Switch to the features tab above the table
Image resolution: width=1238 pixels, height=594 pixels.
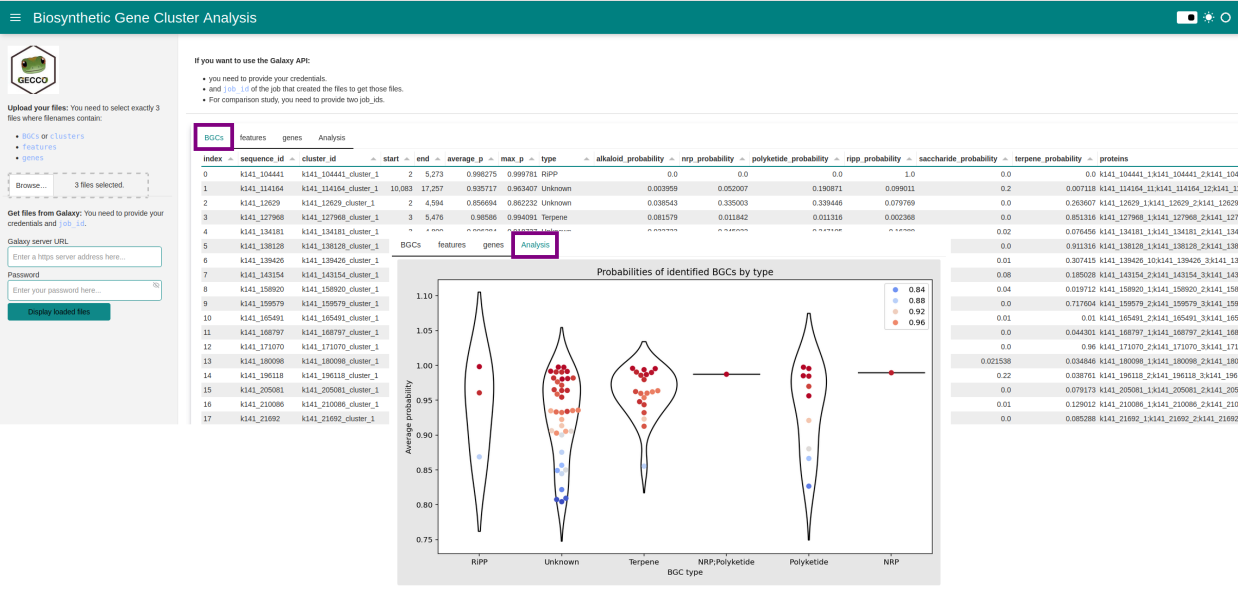coord(253,138)
